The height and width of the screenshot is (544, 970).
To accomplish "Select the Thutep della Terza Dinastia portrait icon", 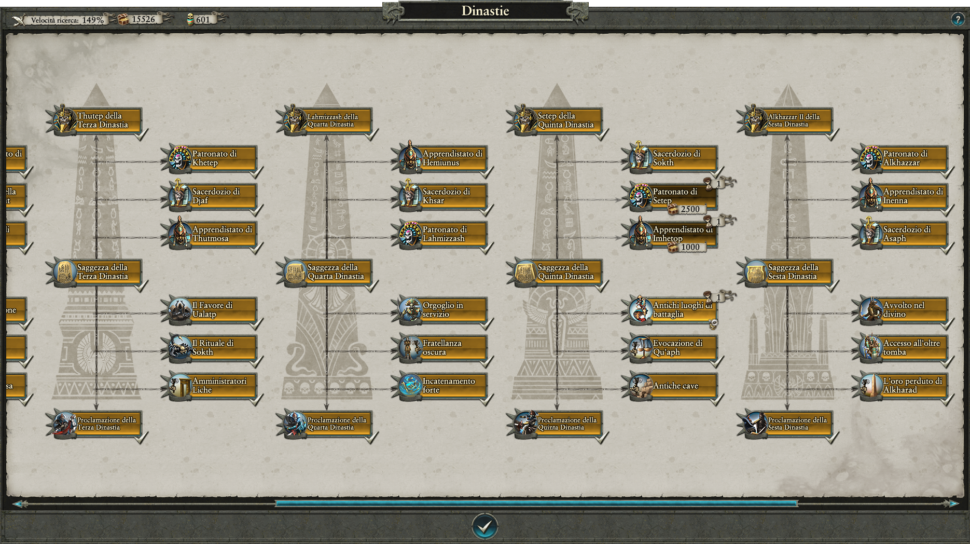I will coord(65,121).
